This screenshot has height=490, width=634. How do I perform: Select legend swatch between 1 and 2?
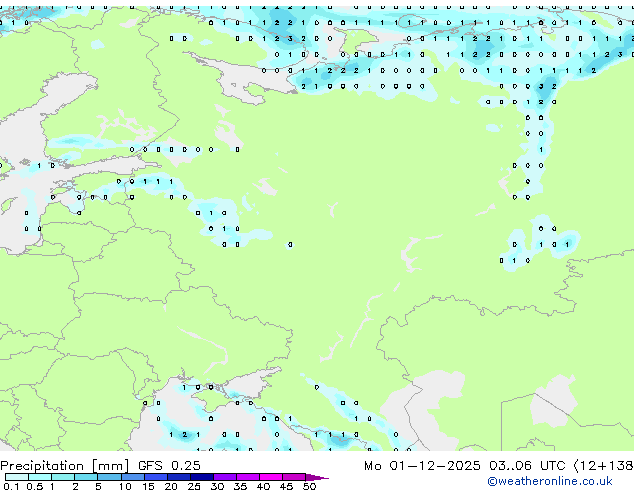point(63,477)
